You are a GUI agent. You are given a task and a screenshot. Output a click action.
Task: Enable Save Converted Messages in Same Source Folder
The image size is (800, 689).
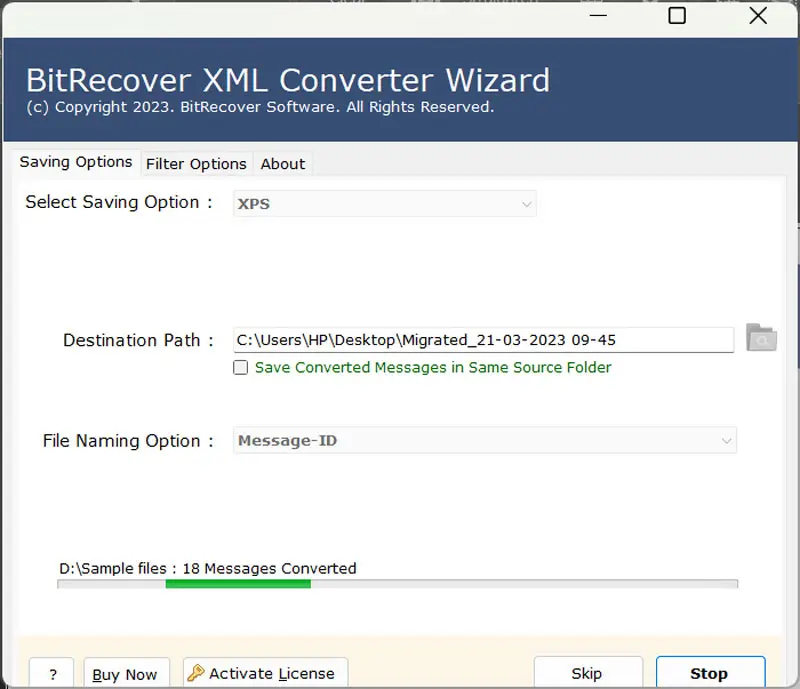tap(241, 368)
